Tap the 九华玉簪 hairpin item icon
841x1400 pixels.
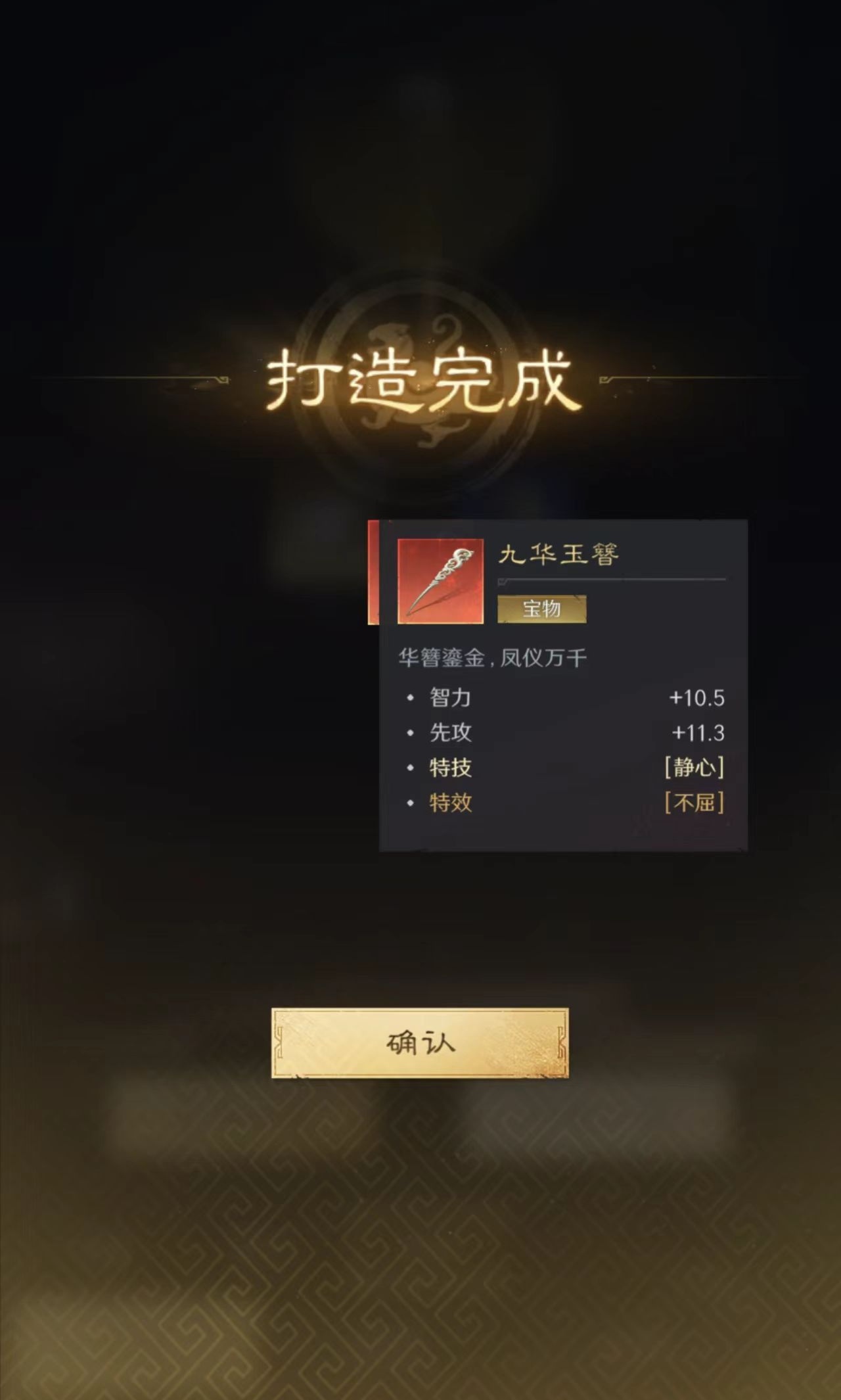point(440,581)
